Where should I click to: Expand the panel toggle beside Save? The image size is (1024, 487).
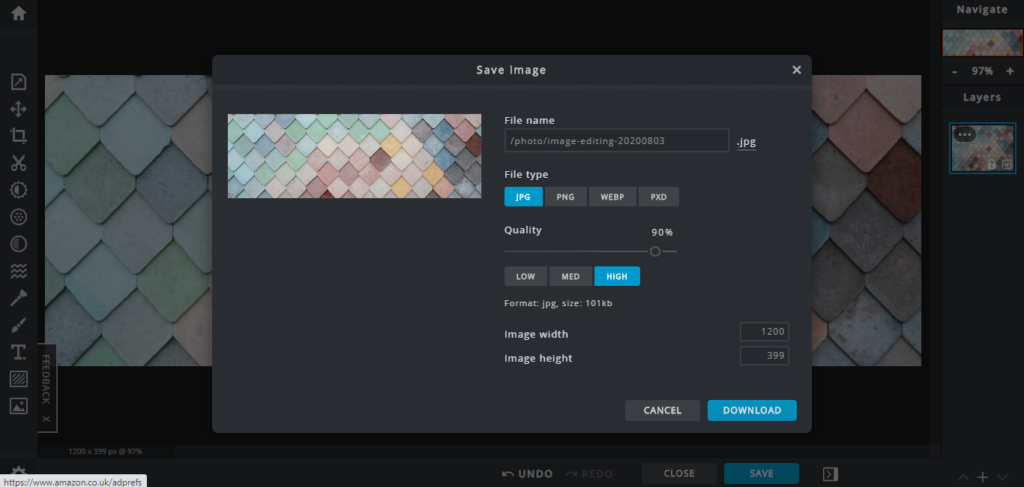pos(830,474)
